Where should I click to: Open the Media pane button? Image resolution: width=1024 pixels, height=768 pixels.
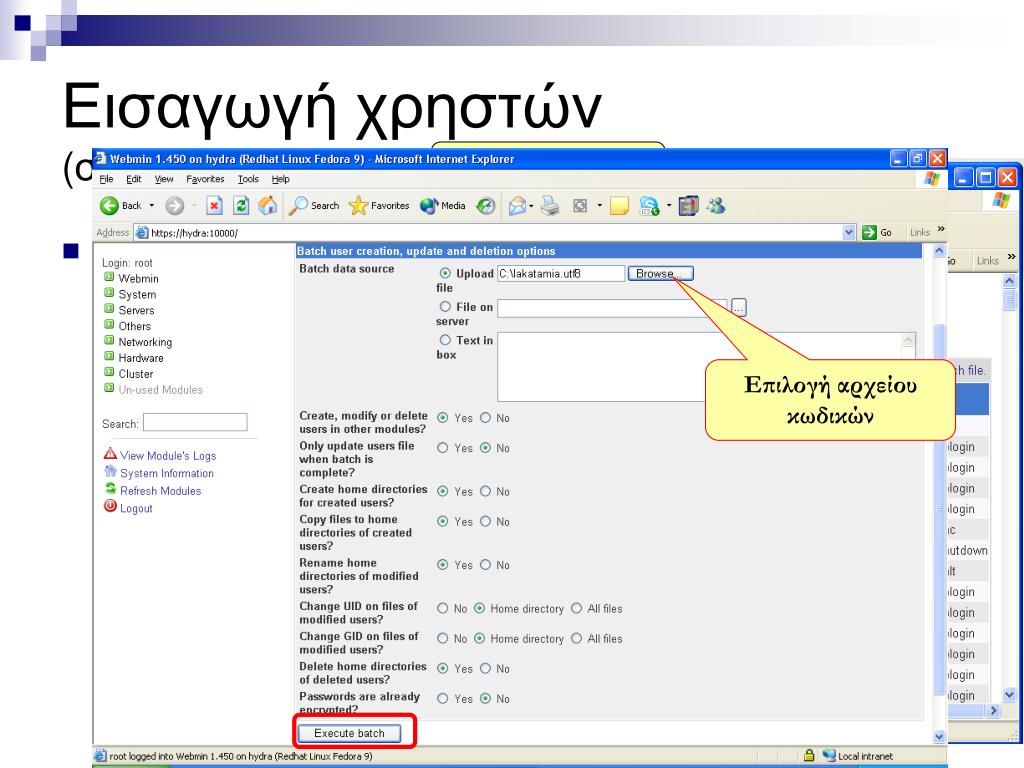(x=442, y=206)
